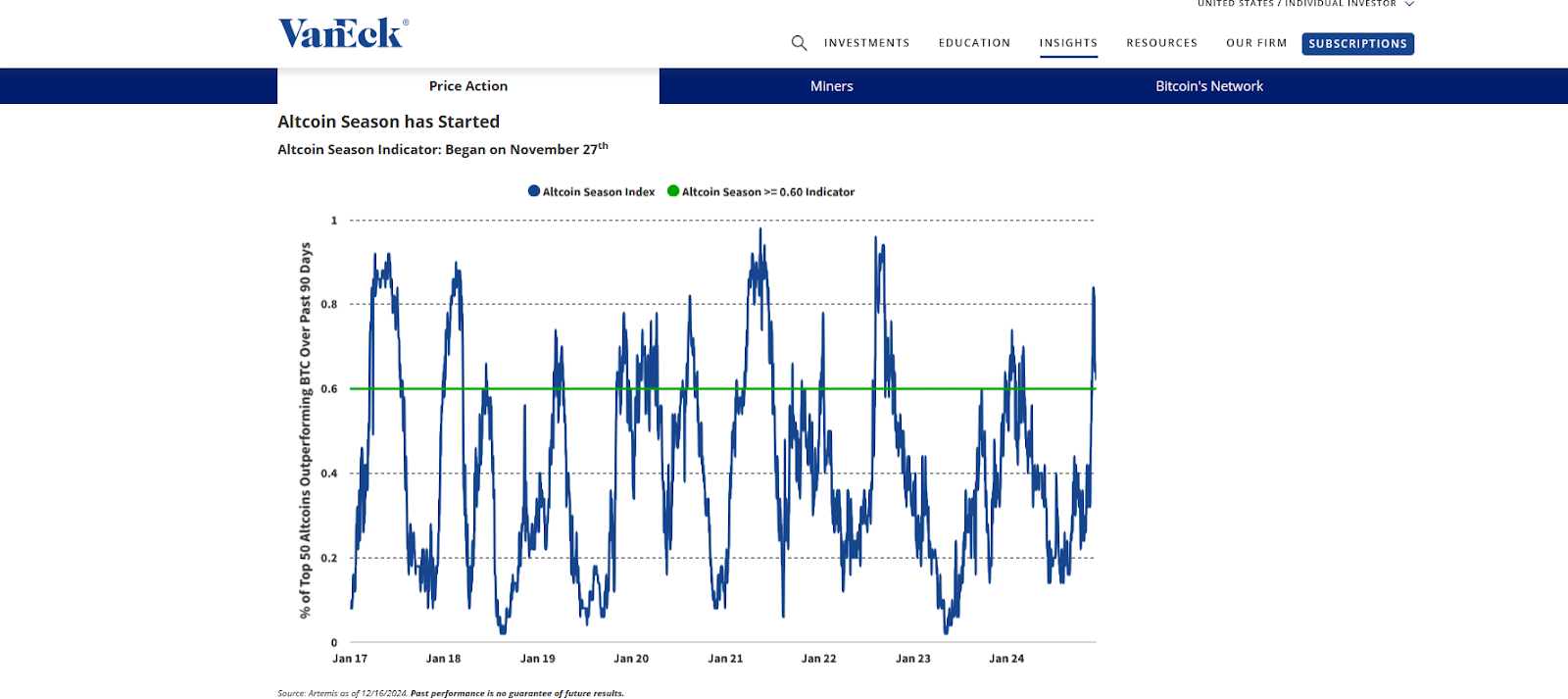Click the 'Jan 21' x-axis label
The image size is (1568, 699).
725,659
